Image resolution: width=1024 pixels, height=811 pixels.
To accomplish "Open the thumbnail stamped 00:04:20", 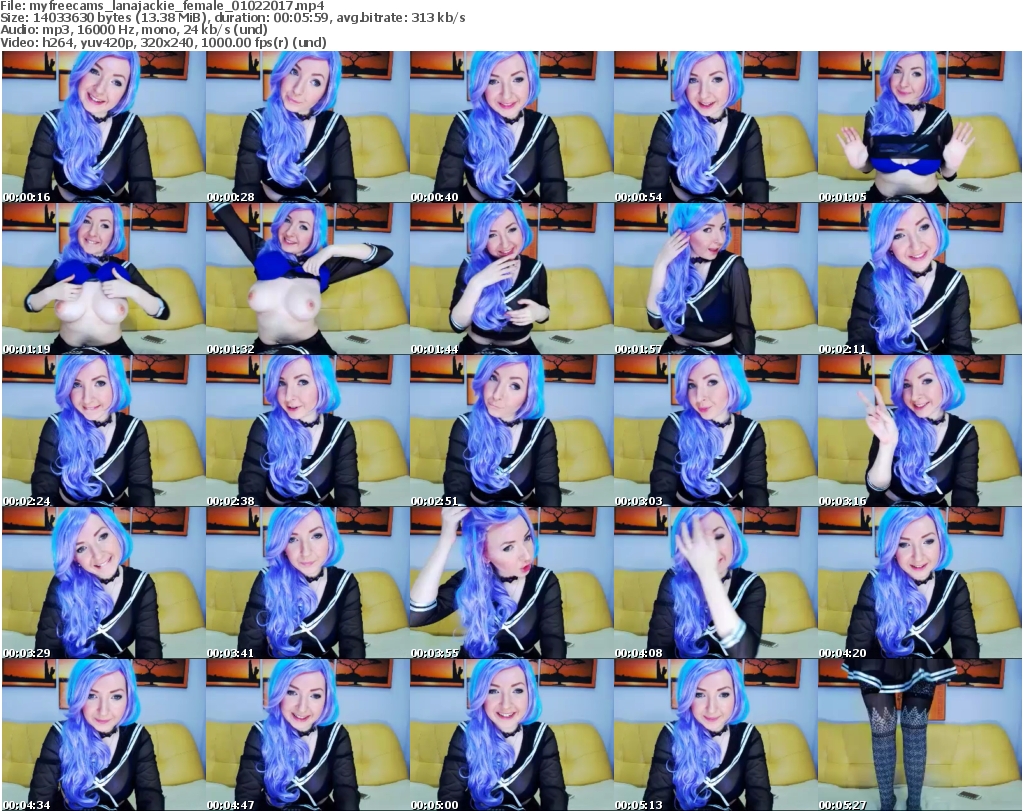I will pos(920,583).
